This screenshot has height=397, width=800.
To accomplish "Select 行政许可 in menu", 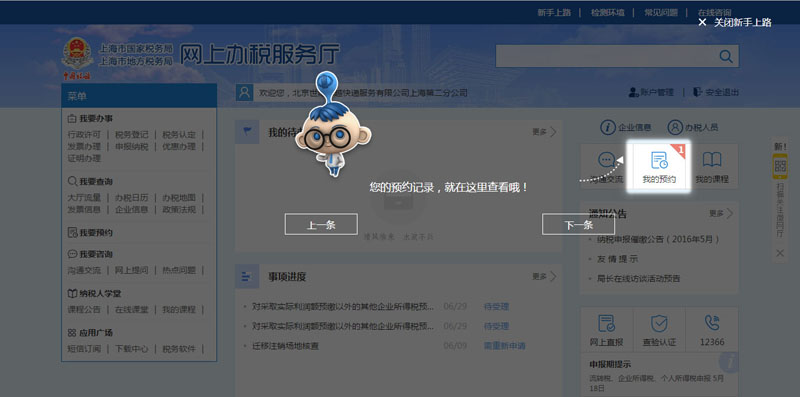I will (x=84, y=135).
